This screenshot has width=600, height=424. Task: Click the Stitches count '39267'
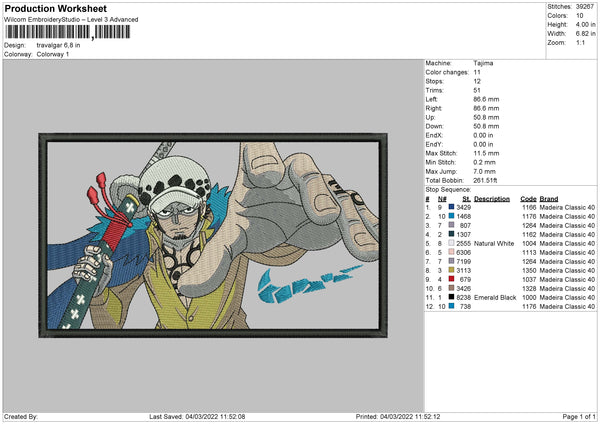tap(586, 7)
